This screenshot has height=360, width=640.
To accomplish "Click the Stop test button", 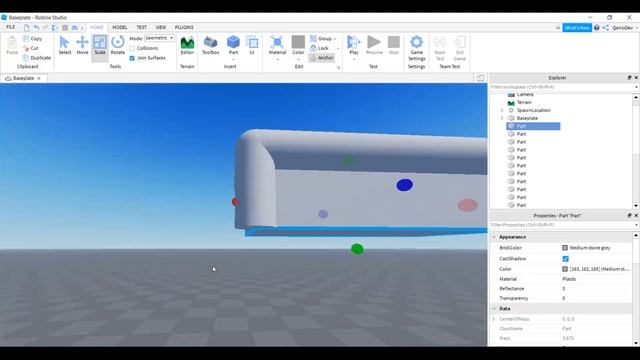I will (x=393, y=45).
